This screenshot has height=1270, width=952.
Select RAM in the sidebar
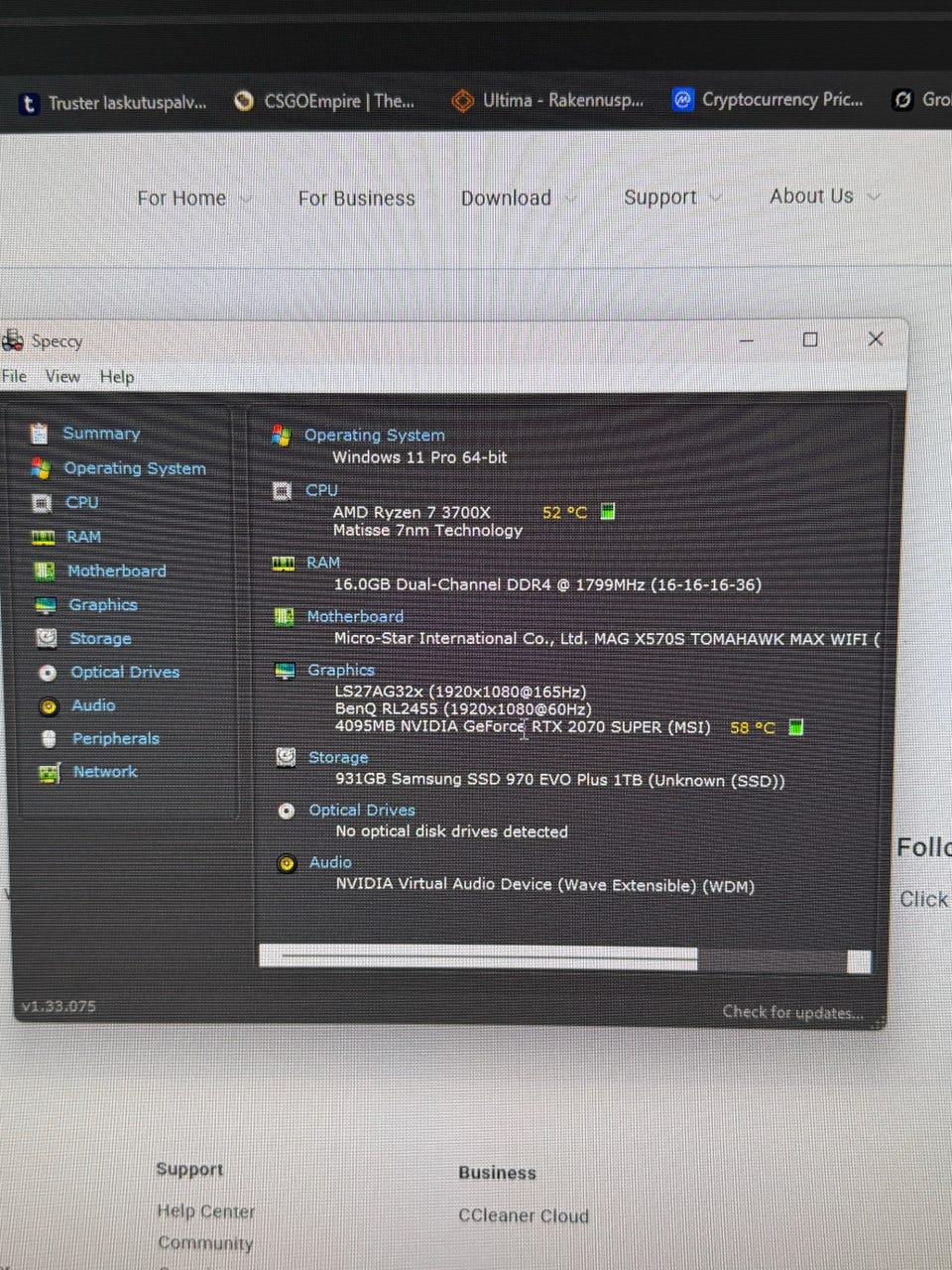[83, 537]
